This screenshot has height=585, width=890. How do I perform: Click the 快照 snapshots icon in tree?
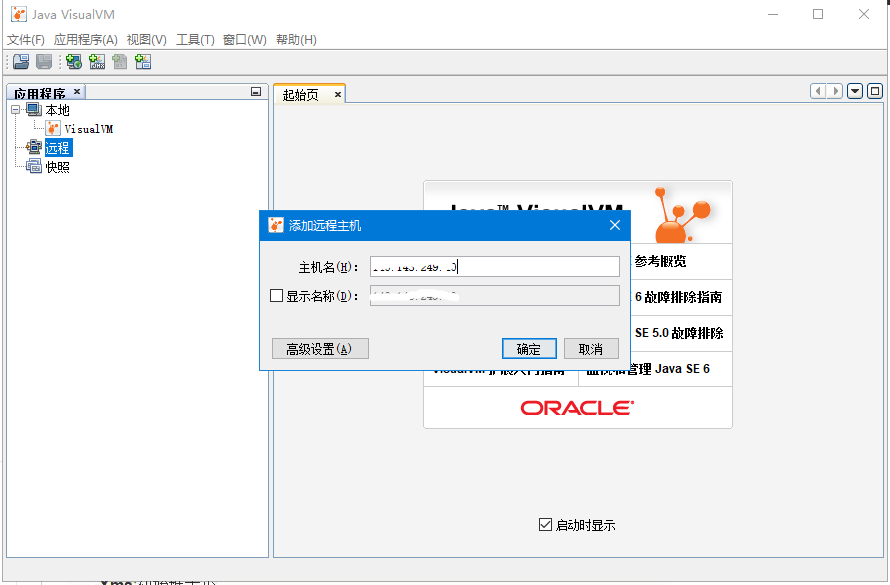click(34, 166)
